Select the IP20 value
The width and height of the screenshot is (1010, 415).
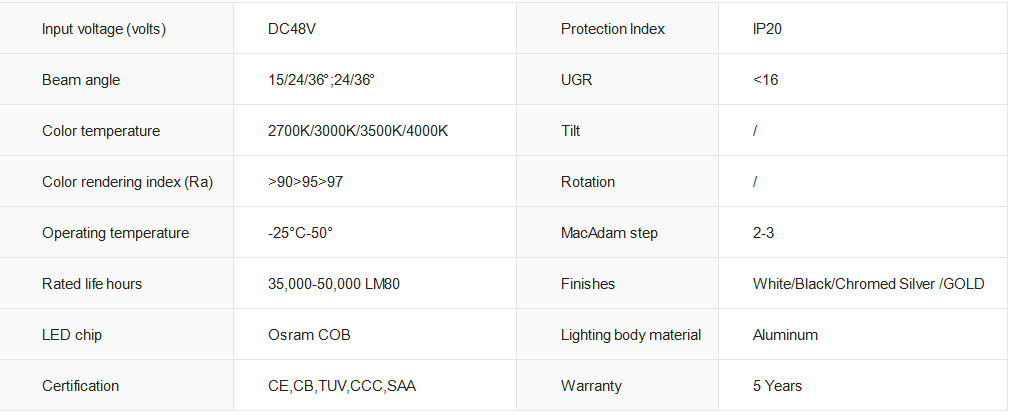[767, 29]
